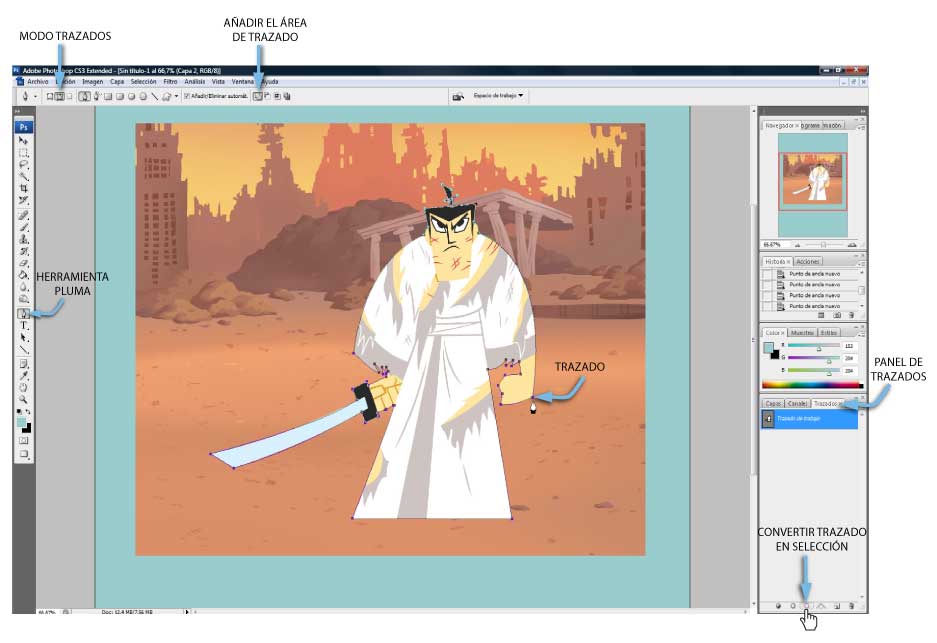The width and height of the screenshot is (937, 643).
Task: Enable Subtract from path area option
Action: (x=267, y=96)
